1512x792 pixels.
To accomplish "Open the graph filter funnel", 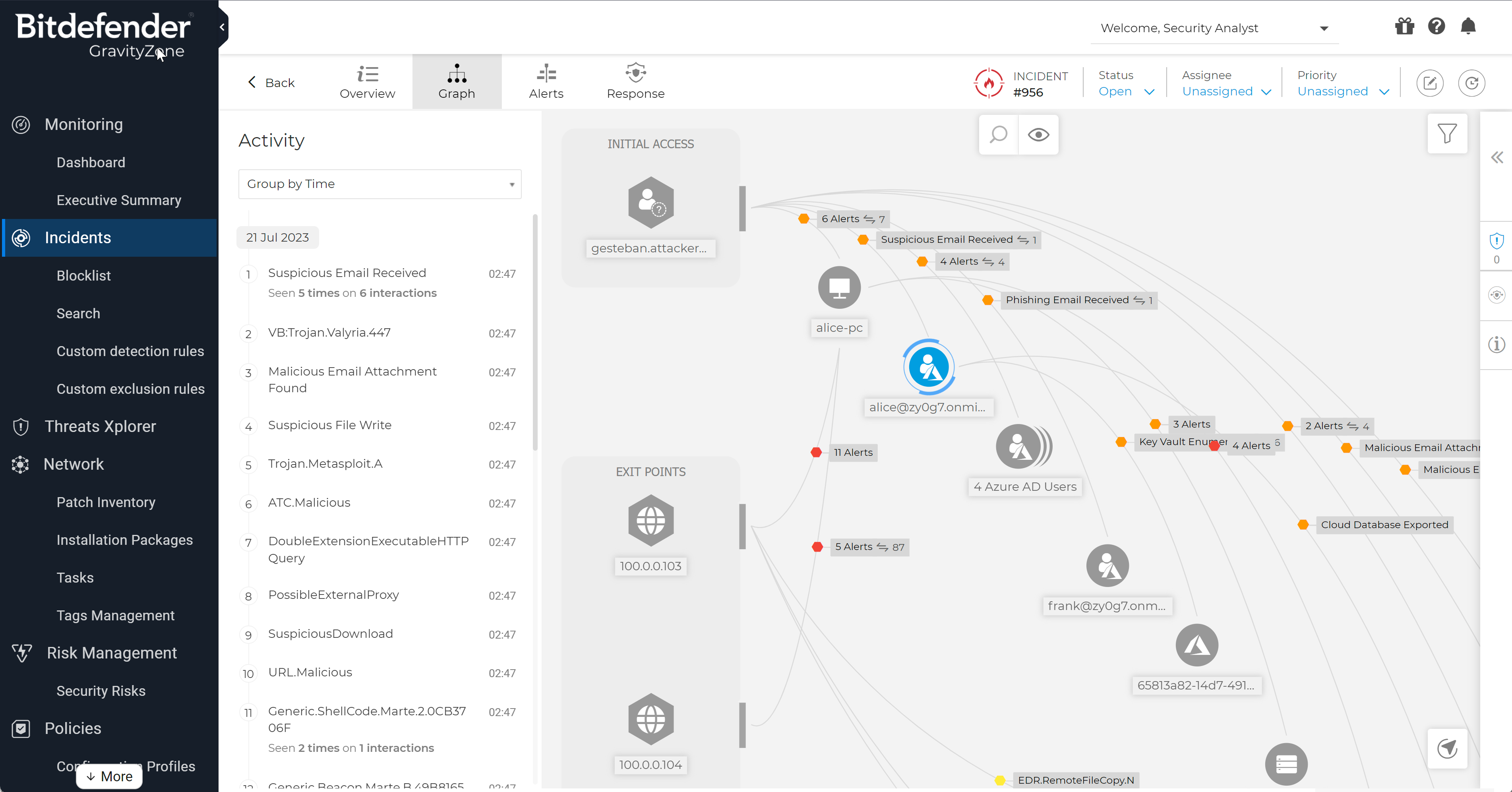I will pos(1447,133).
